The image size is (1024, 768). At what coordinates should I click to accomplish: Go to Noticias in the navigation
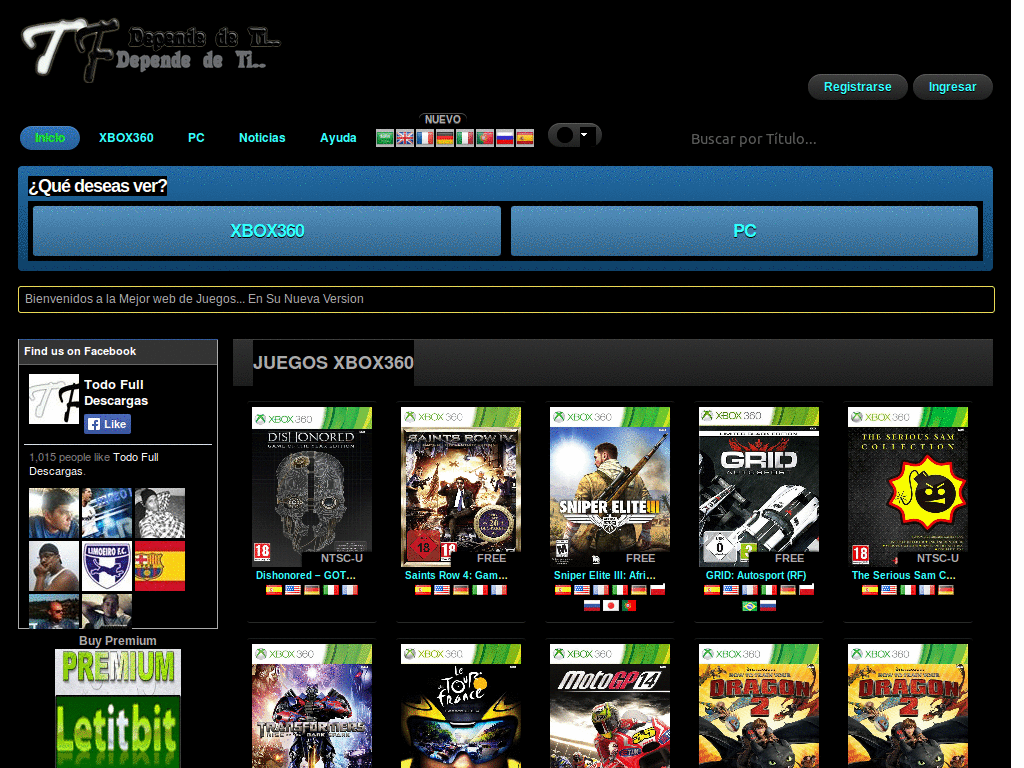(262, 138)
